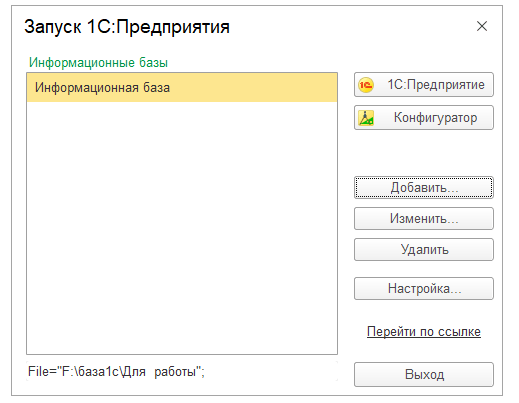Click the File="F:\база1с\Для работы" path text
This screenshot has height=403, width=519.
click(x=116, y=371)
